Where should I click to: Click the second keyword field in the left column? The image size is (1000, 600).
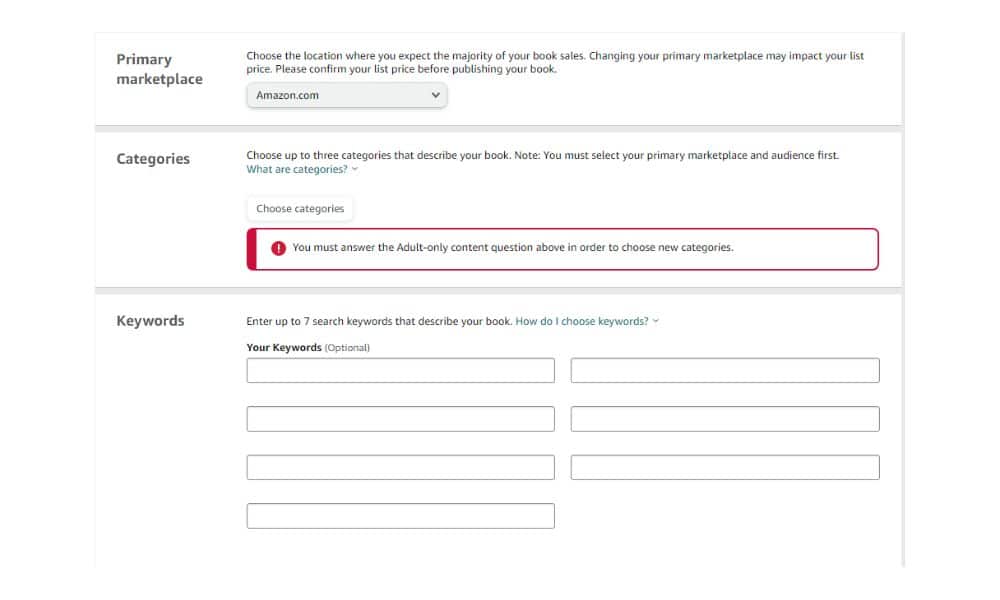point(401,419)
